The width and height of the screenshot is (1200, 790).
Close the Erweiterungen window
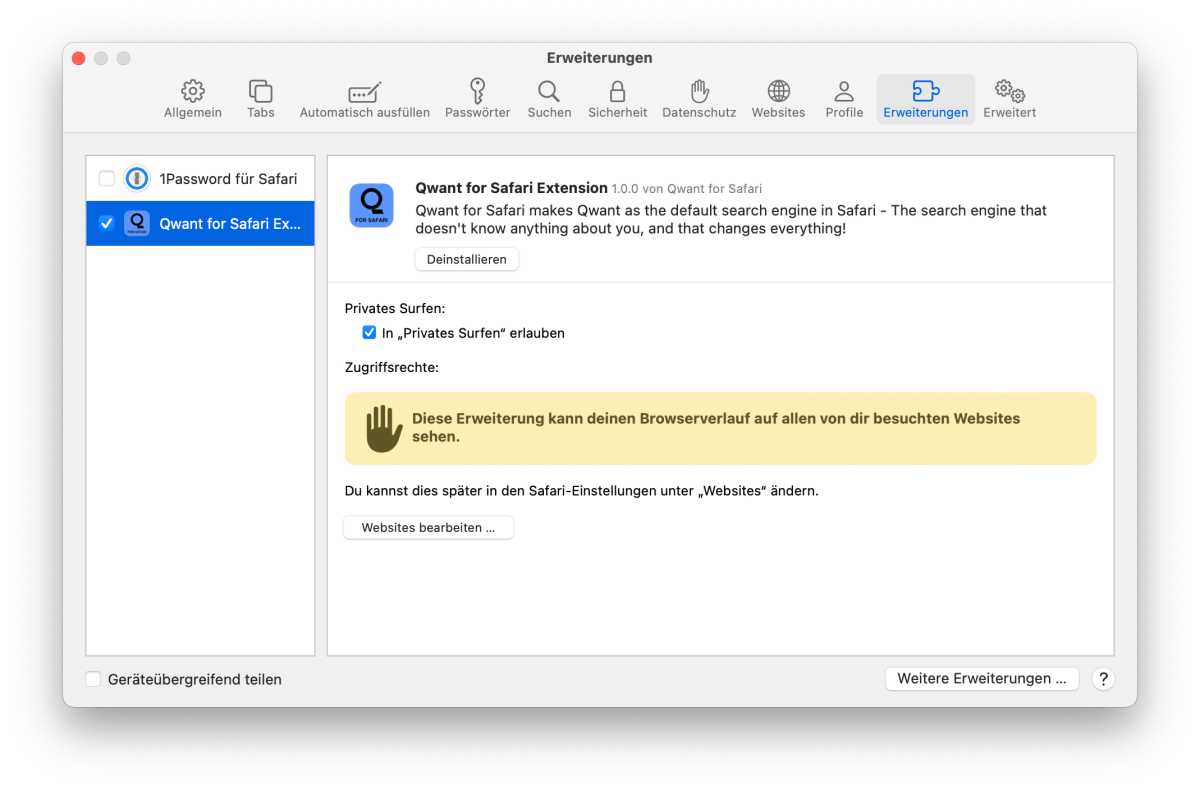point(79,58)
